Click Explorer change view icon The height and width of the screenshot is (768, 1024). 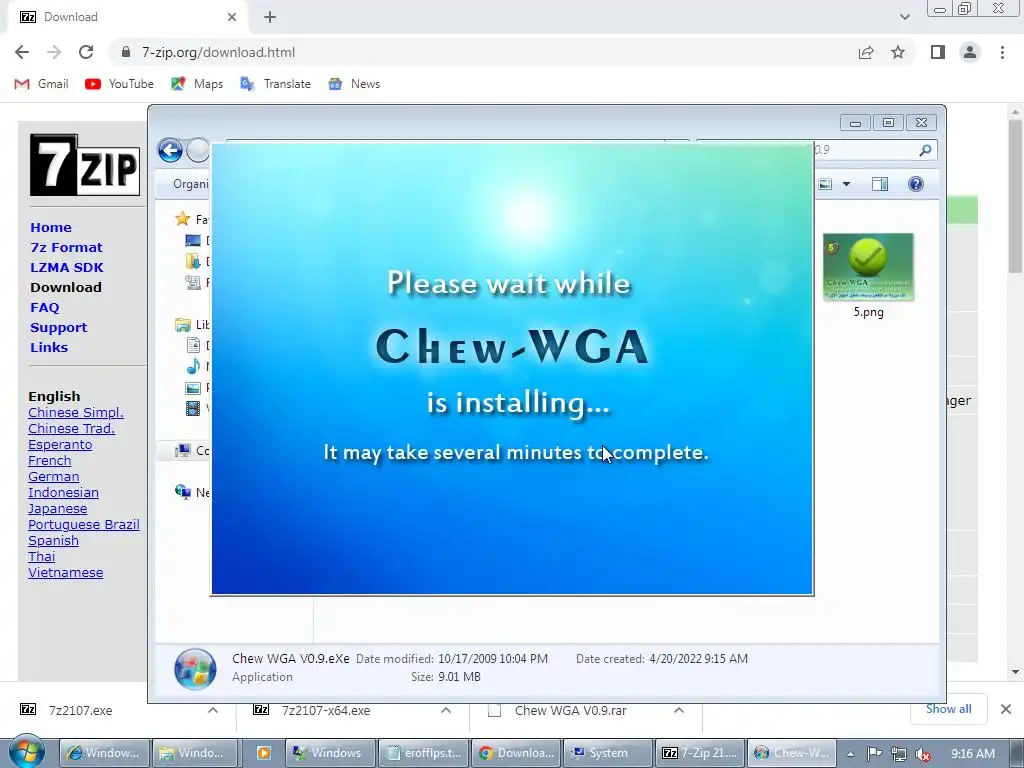[825, 184]
